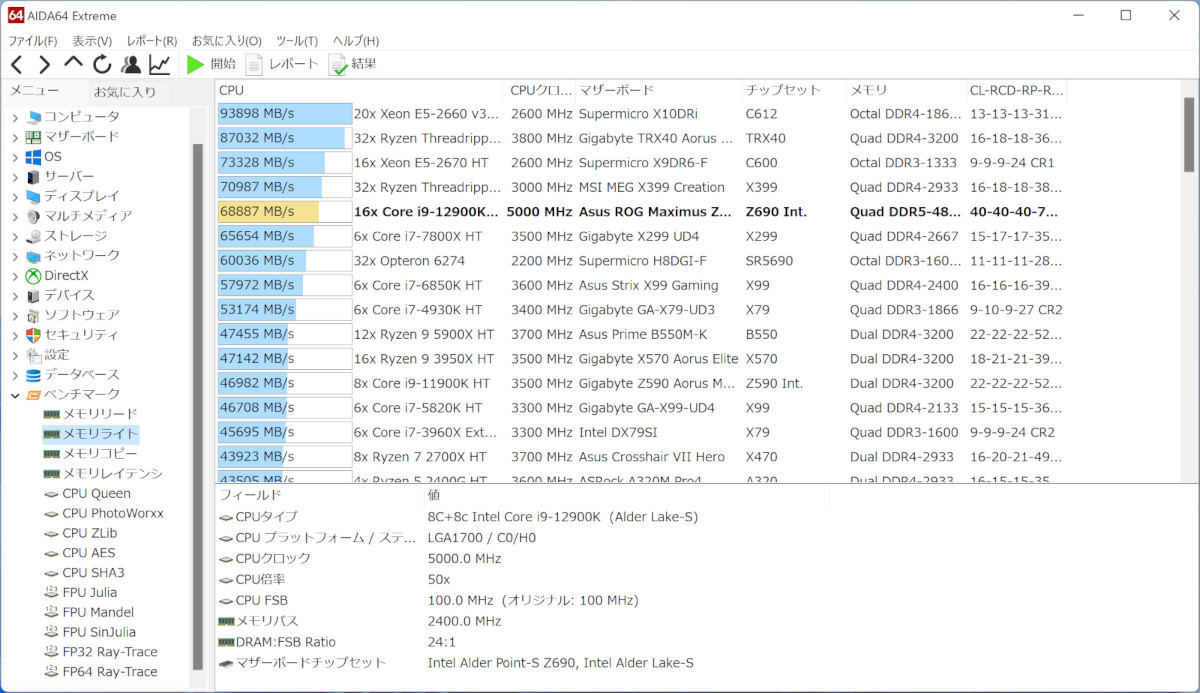The width and height of the screenshot is (1200, 693).
Task: Open the ファイル(F) menu
Action: 33,41
